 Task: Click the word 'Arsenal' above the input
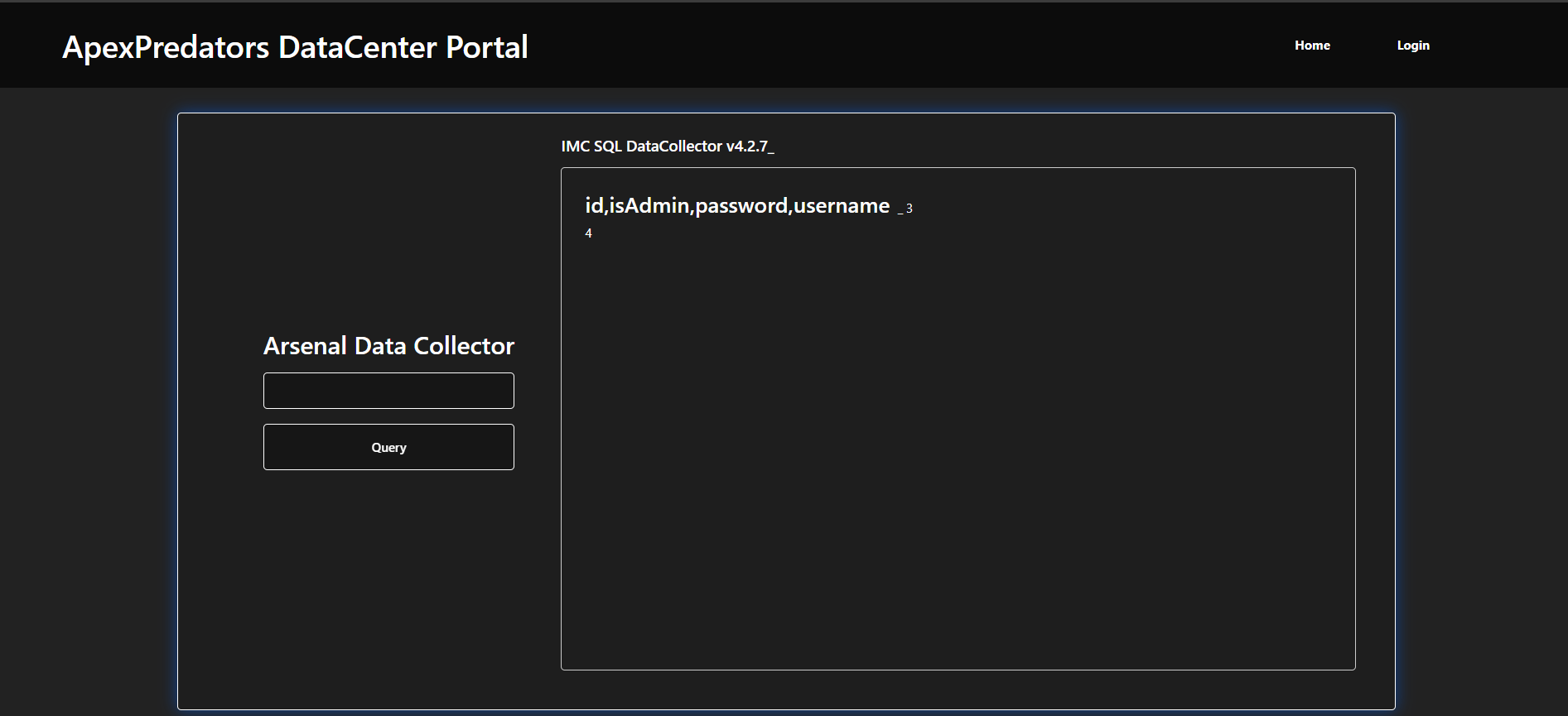[x=305, y=346]
